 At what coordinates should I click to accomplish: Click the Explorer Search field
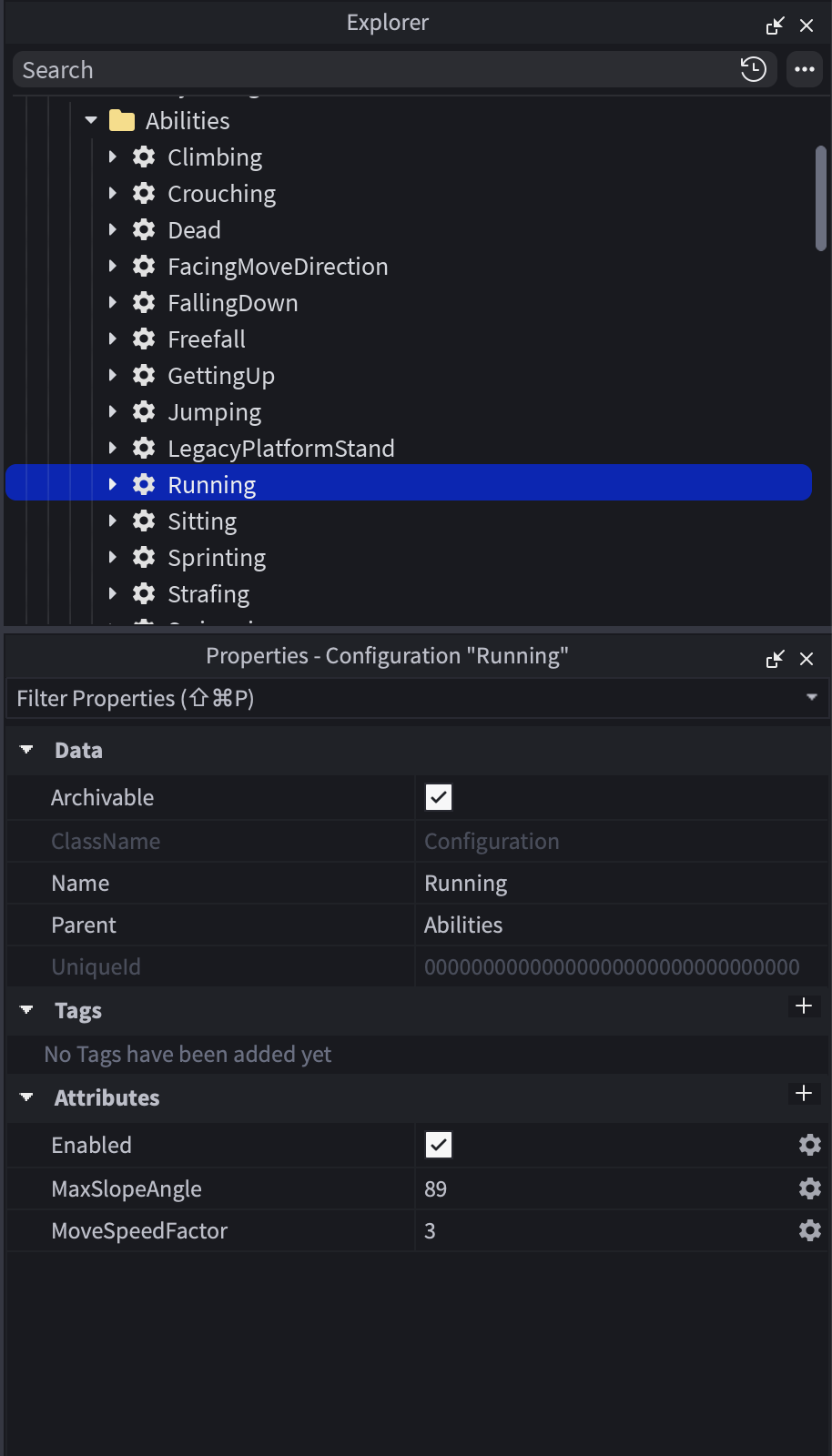point(364,70)
